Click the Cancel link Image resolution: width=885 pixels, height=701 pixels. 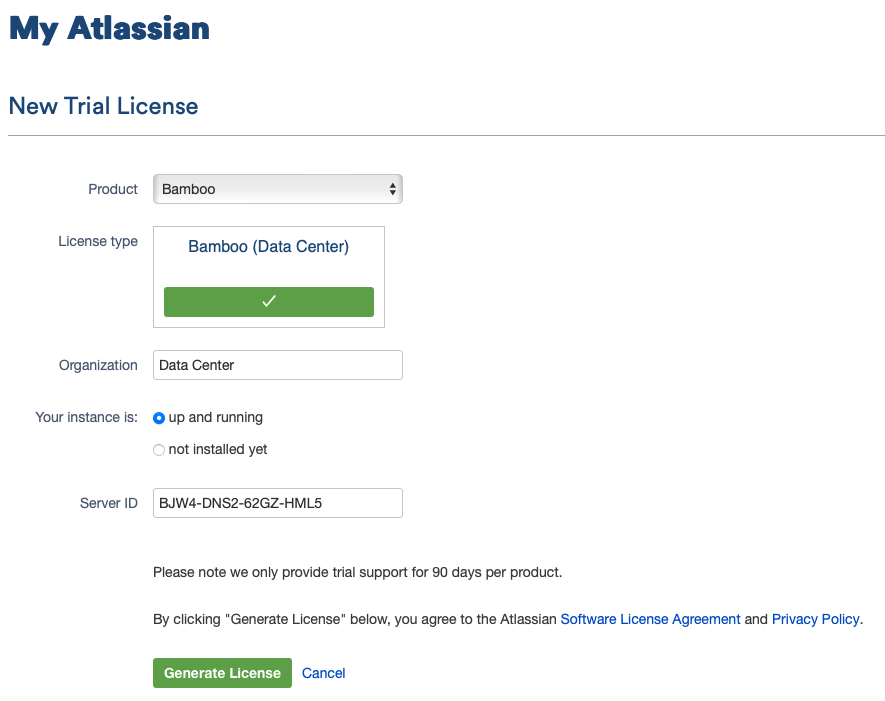click(323, 673)
